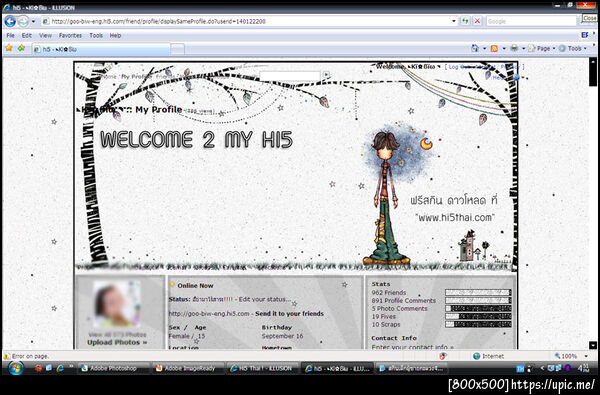600x395 pixels.
Task: Open the Help menu
Action: click(x=115, y=35)
